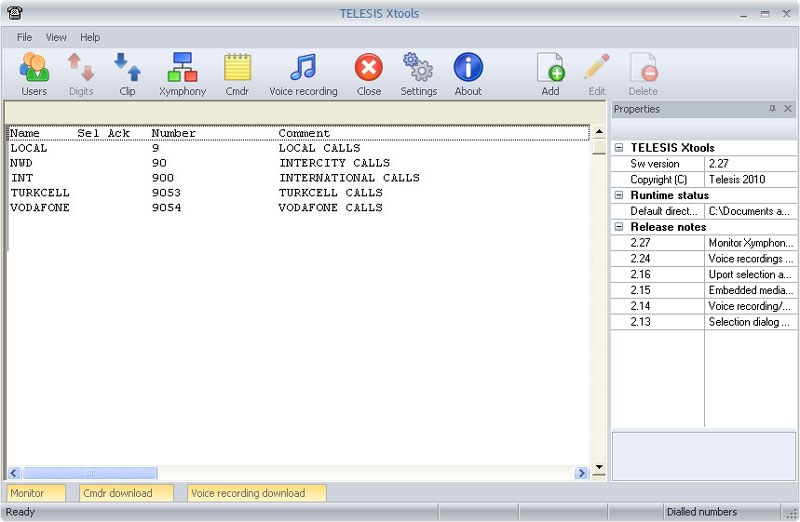This screenshot has width=800, height=522.
Task: Click the horizontal scrollbar thumb
Action: pyautogui.click(x=89, y=473)
